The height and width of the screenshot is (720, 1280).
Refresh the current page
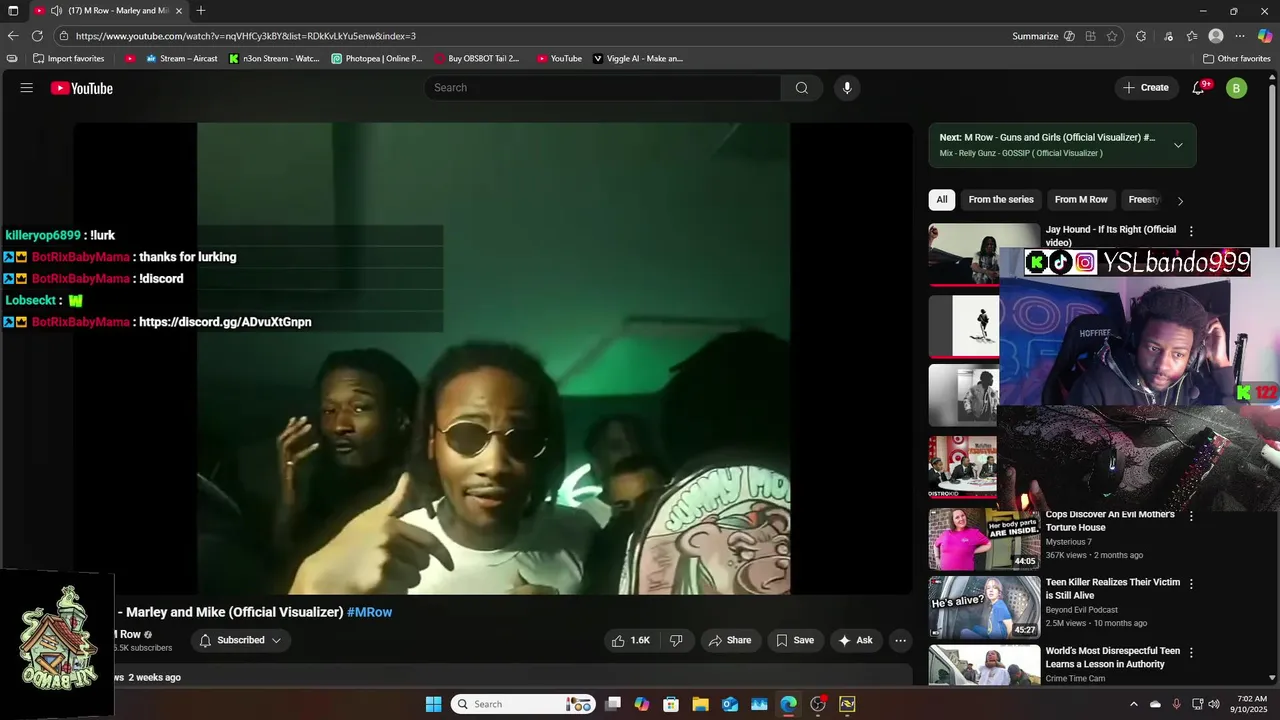point(37,36)
